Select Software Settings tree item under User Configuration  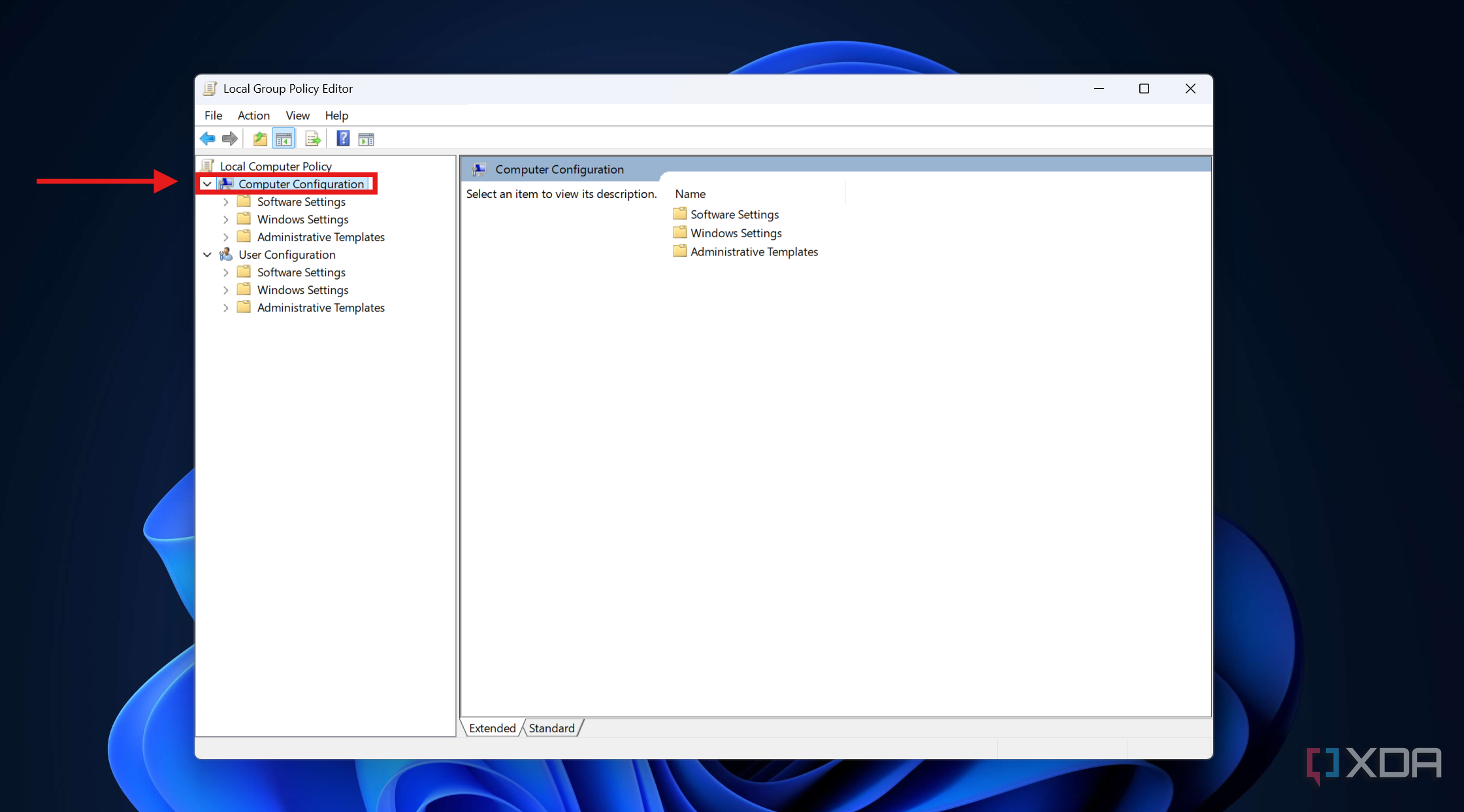tap(301, 272)
